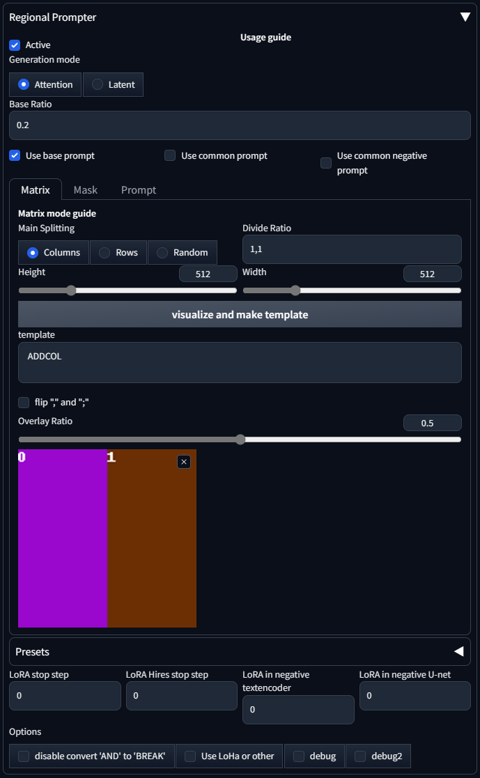Enable flip "," and ";" checkbox

pyautogui.click(x=23, y=402)
